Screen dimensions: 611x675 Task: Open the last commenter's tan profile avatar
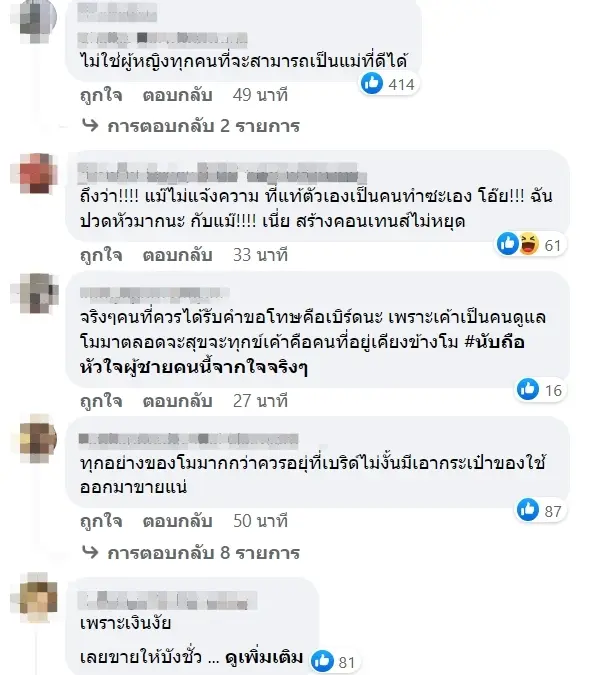tap(38, 598)
